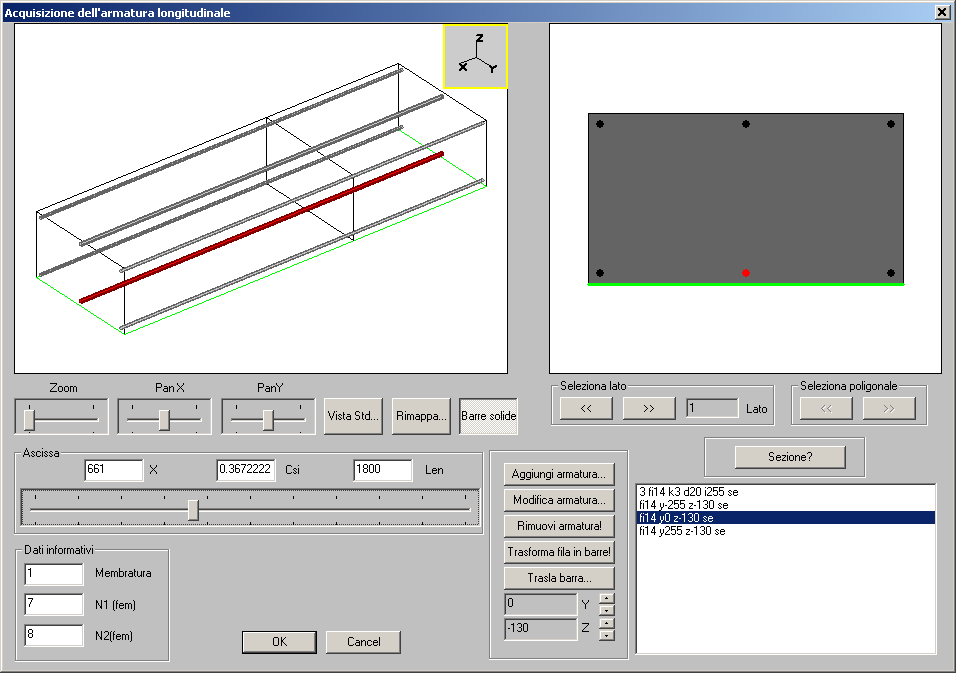The width and height of the screenshot is (956, 673).
Task: Click the Aggiungi armatura... button
Action: click(558, 474)
